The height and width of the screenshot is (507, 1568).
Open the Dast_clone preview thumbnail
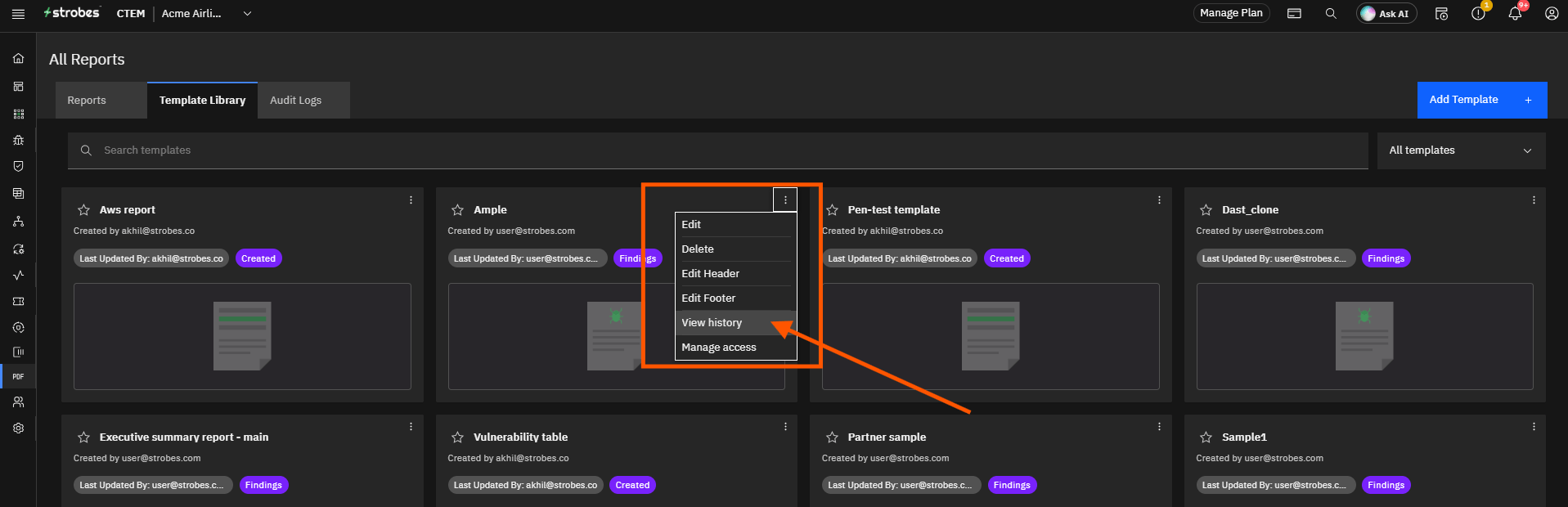coord(1364,336)
